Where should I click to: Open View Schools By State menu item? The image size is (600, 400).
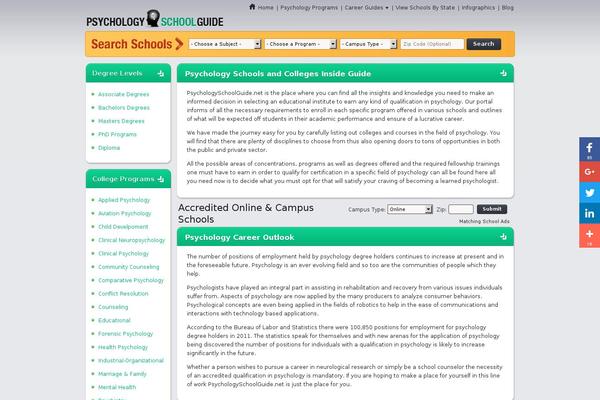(x=425, y=8)
